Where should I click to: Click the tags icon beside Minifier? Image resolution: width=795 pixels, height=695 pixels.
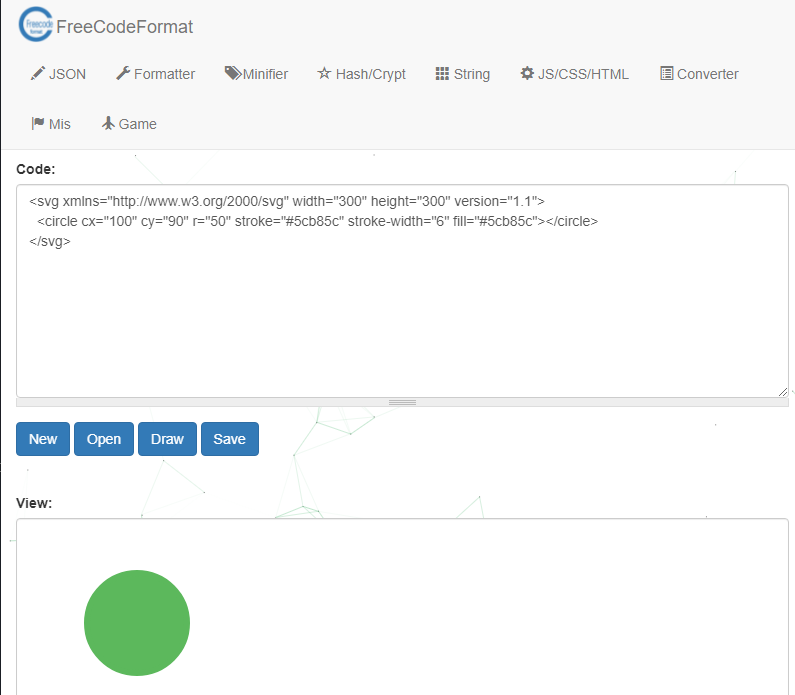coord(233,74)
